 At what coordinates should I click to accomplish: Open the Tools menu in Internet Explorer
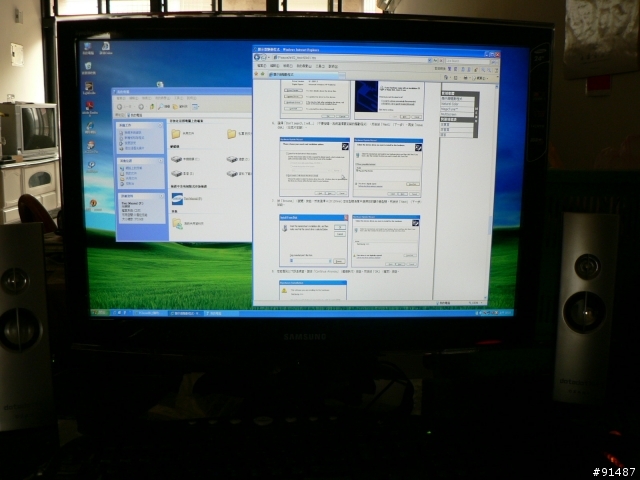[320, 66]
